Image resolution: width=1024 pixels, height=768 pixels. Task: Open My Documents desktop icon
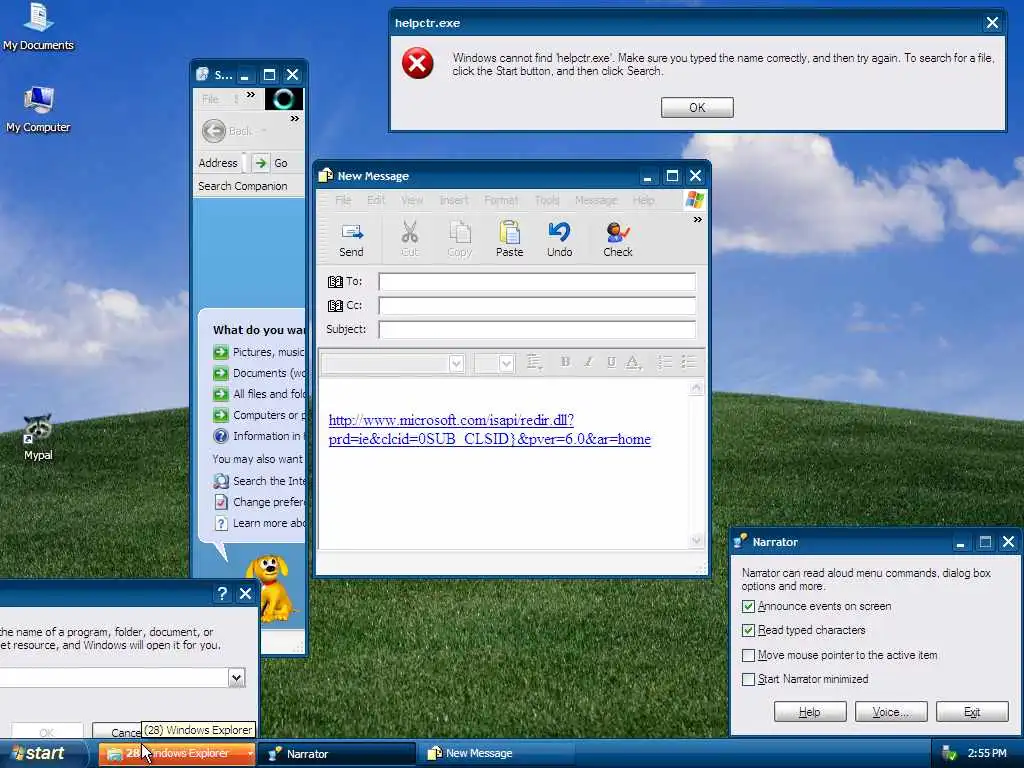38,27
